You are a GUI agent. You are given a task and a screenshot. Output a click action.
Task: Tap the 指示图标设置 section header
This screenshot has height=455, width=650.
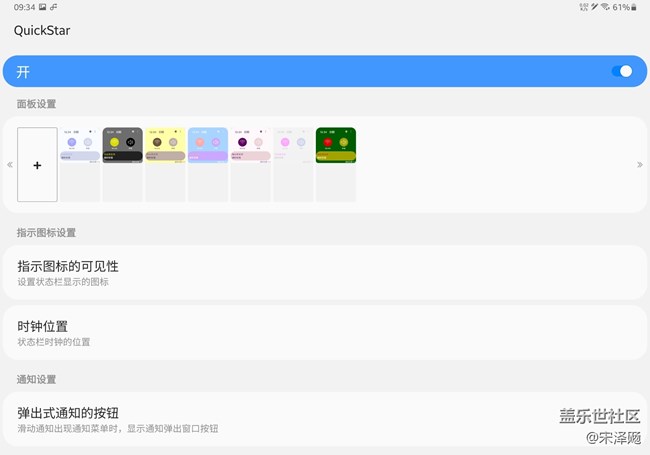coord(46,232)
